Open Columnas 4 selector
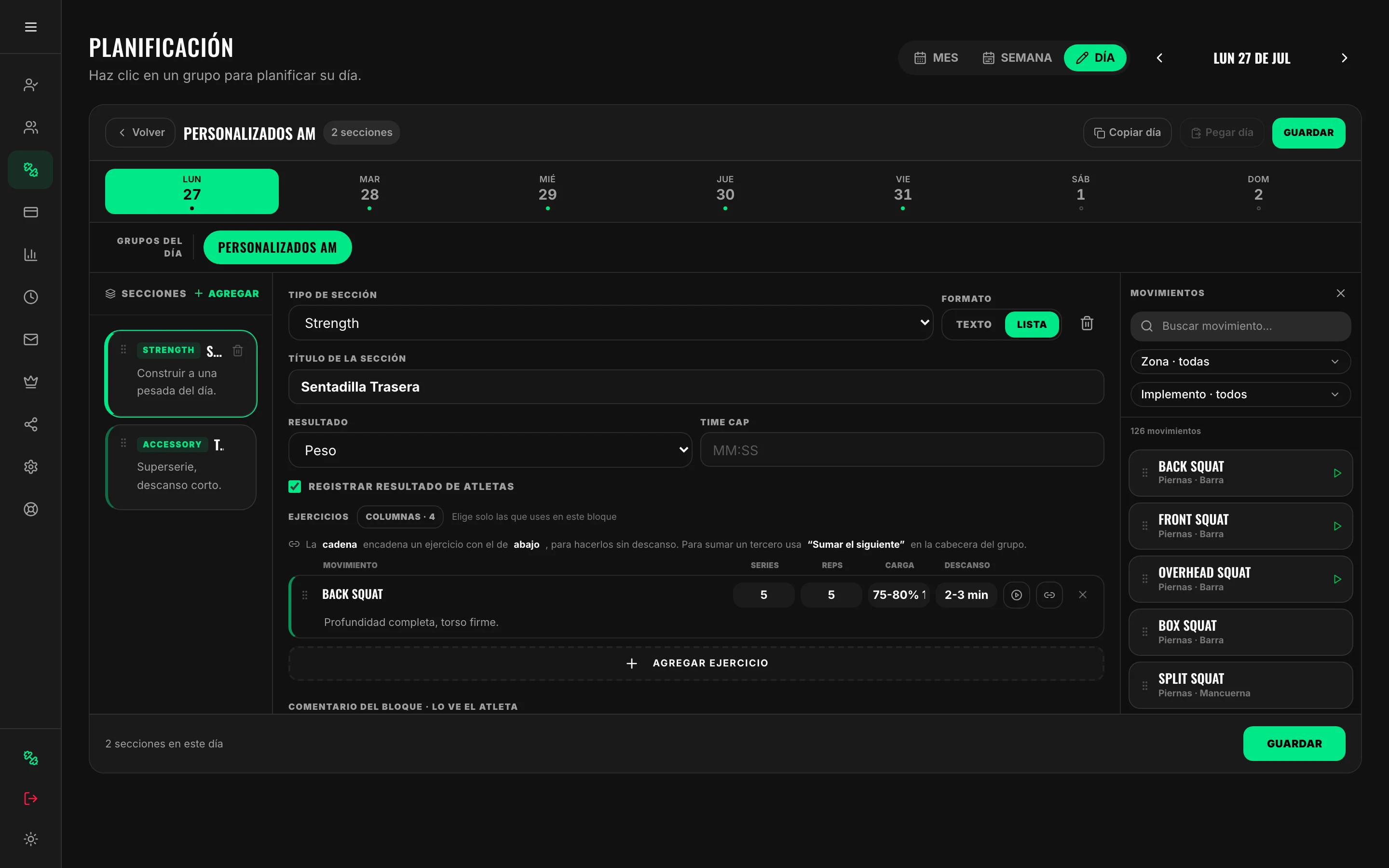 coord(399,516)
